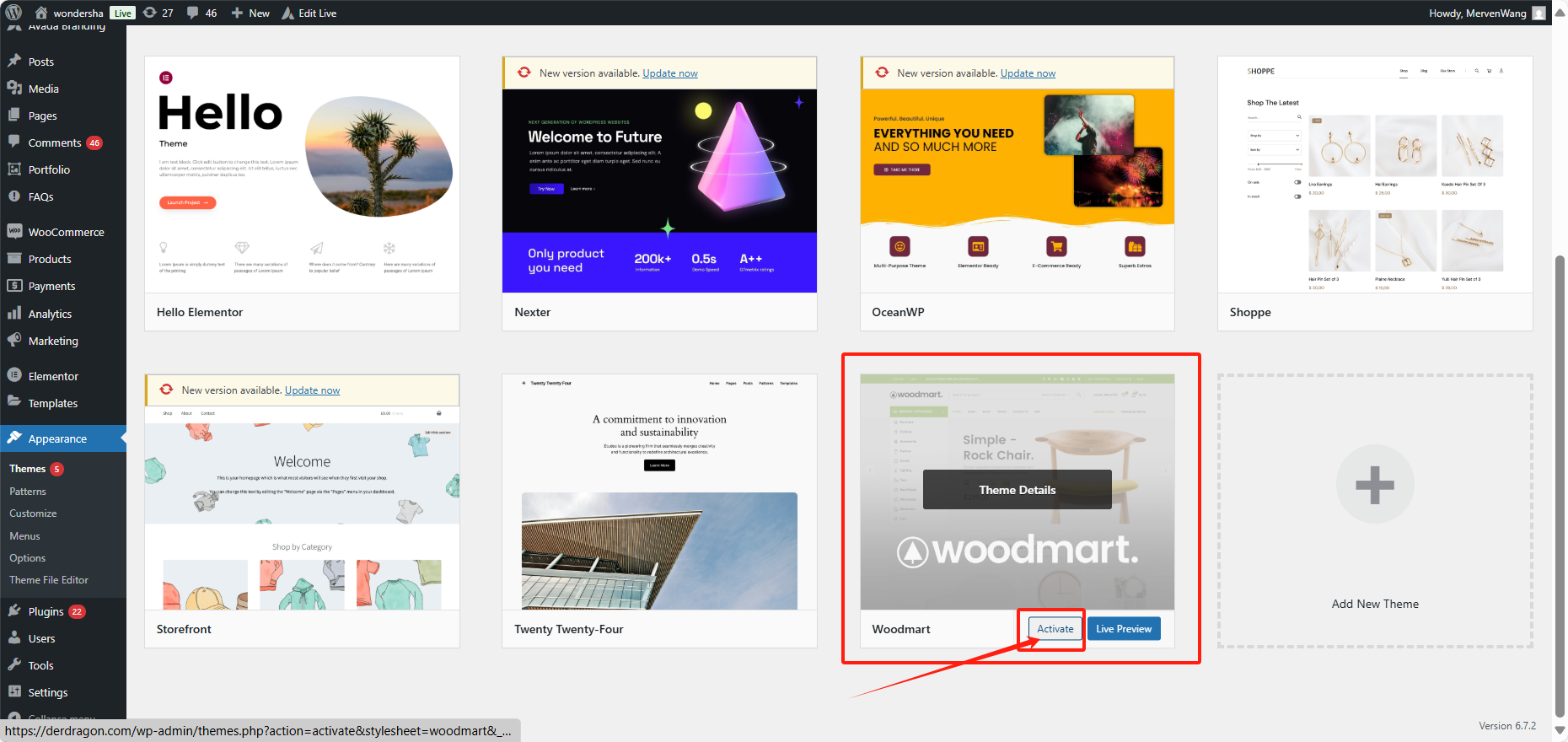Viewport: 1568px width, 742px height.
Task: Click Live Preview for Woodmart
Action: coord(1124,629)
